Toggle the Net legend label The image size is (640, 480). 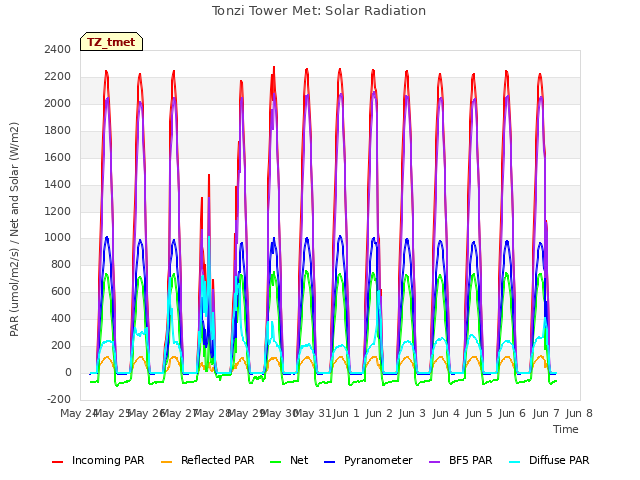pos(299,460)
